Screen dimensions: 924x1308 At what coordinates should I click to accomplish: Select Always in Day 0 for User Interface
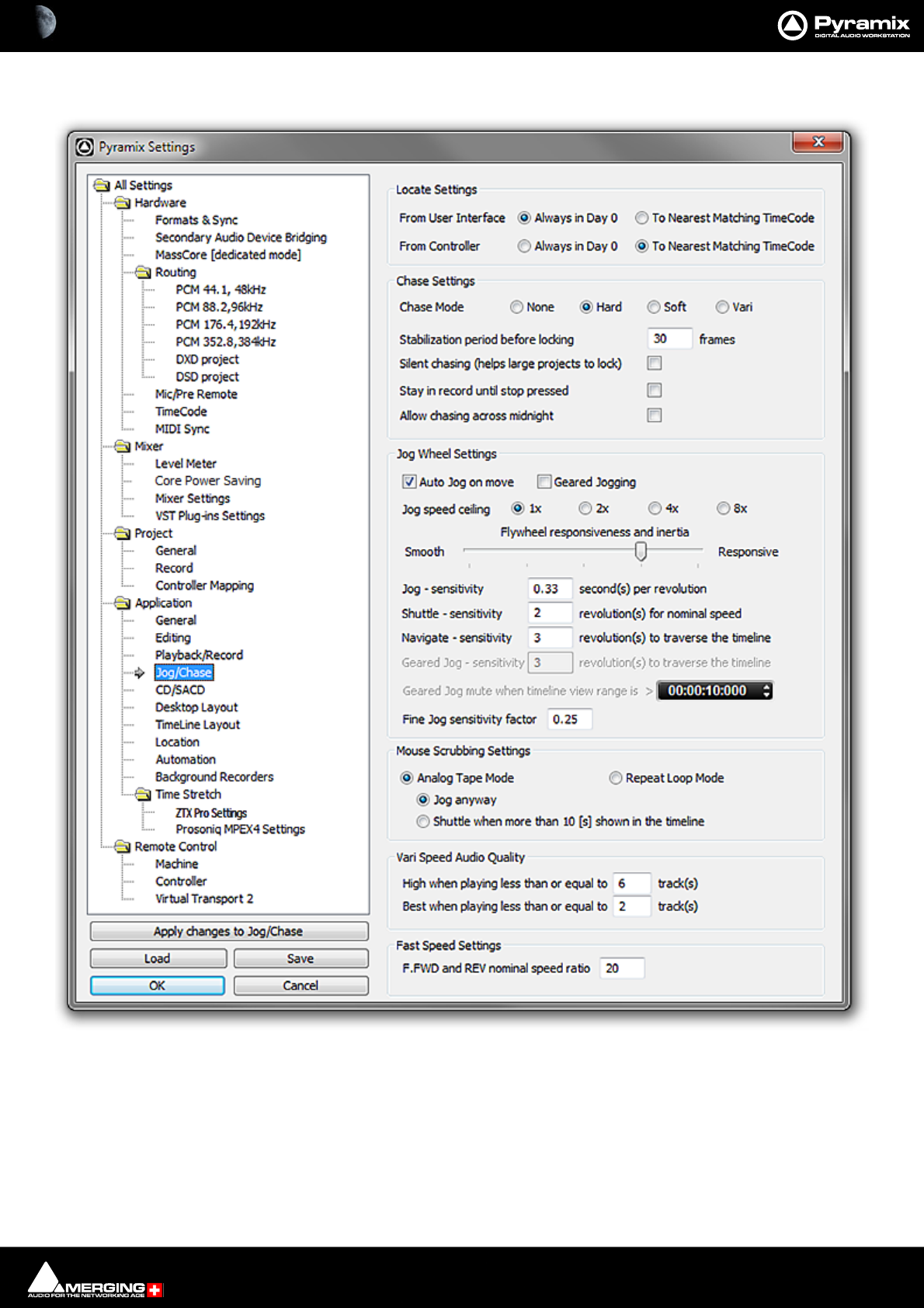(524, 218)
